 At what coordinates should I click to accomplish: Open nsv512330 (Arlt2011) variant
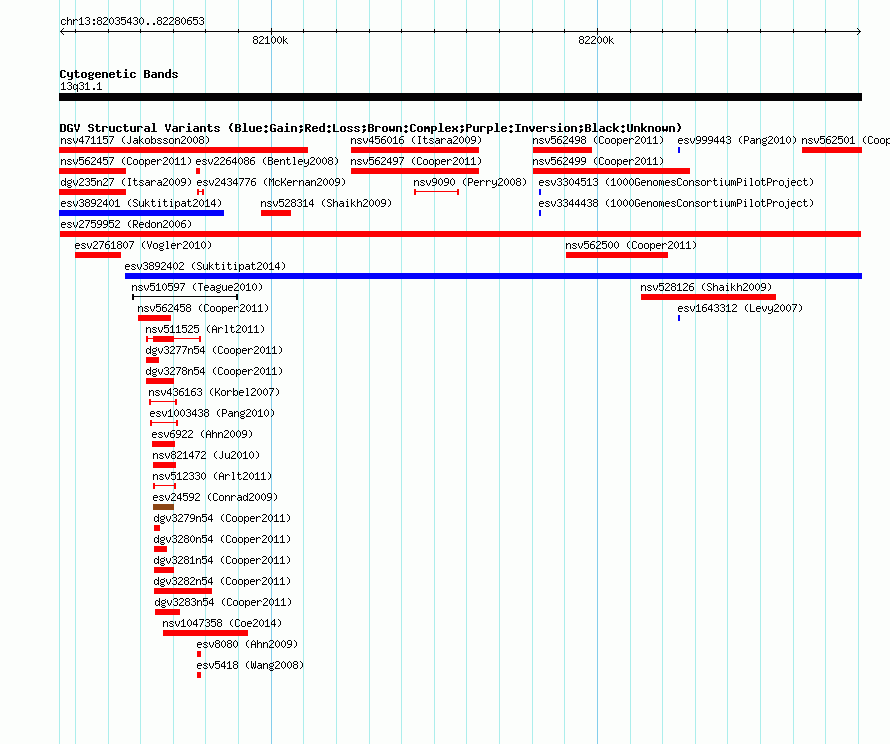pos(212,476)
